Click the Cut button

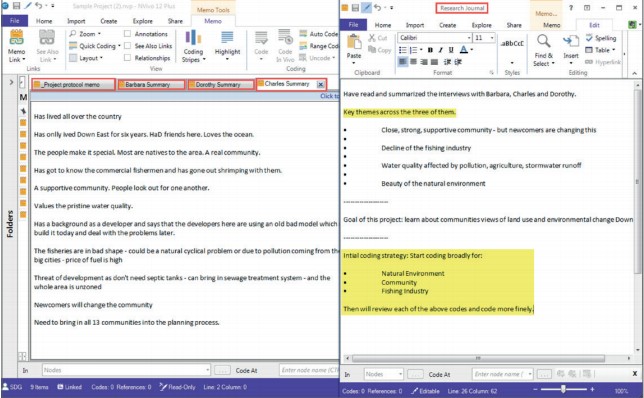(x=378, y=38)
